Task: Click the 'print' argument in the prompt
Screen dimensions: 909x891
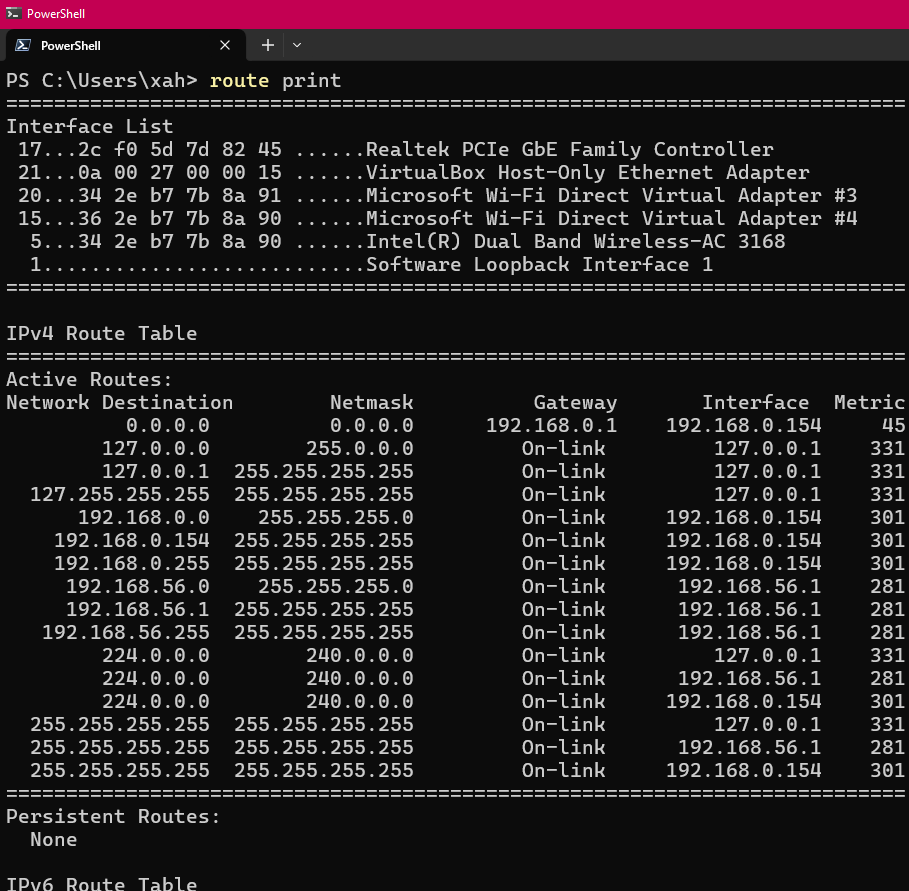Action: (311, 80)
